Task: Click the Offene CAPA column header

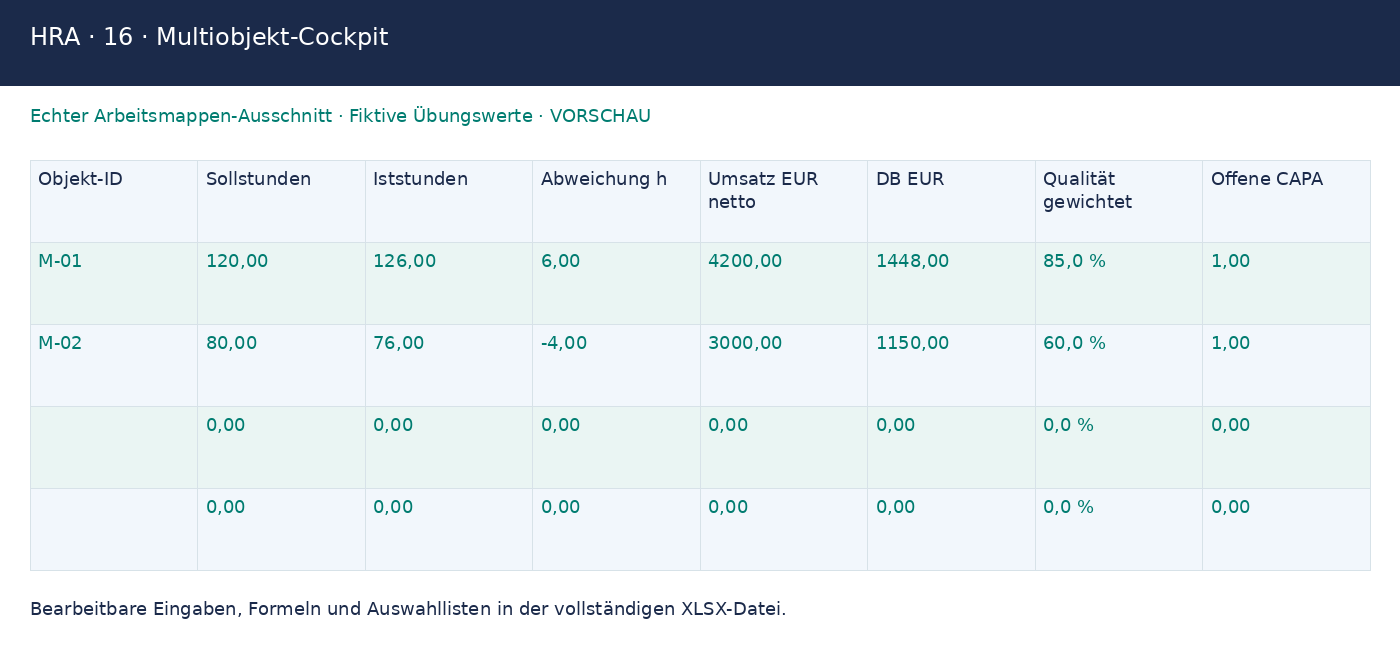Action: pos(1286,201)
